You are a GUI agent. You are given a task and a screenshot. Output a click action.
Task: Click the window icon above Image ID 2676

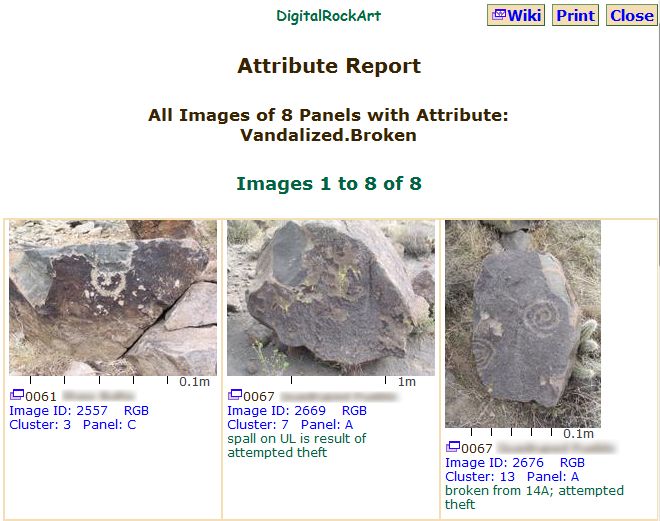pos(452,448)
